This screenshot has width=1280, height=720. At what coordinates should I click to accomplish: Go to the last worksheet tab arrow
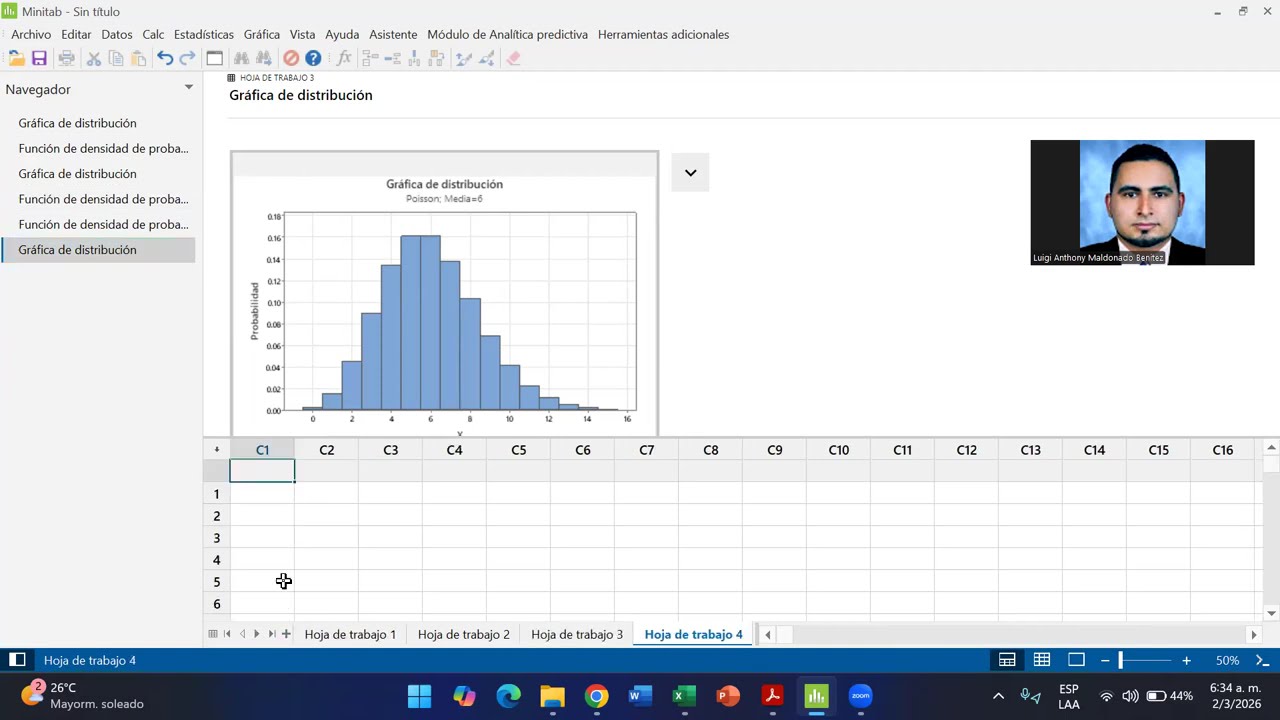tap(271, 634)
